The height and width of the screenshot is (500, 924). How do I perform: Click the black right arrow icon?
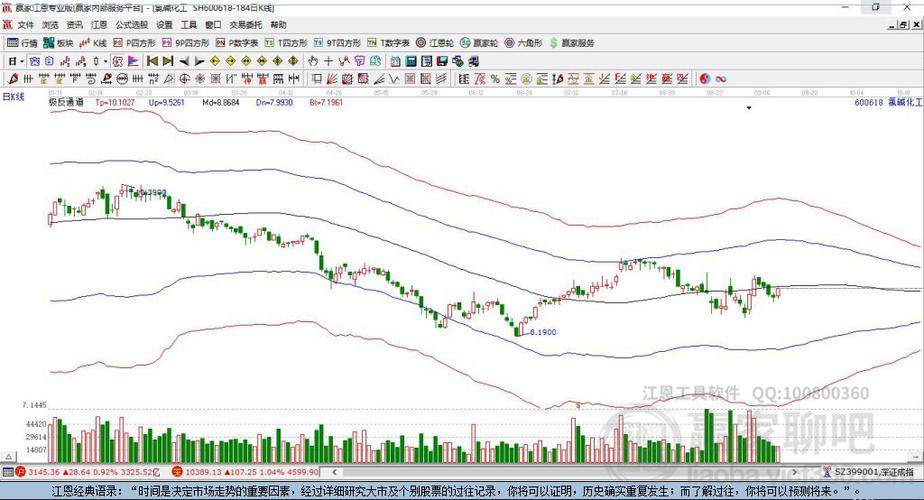click(199, 61)
